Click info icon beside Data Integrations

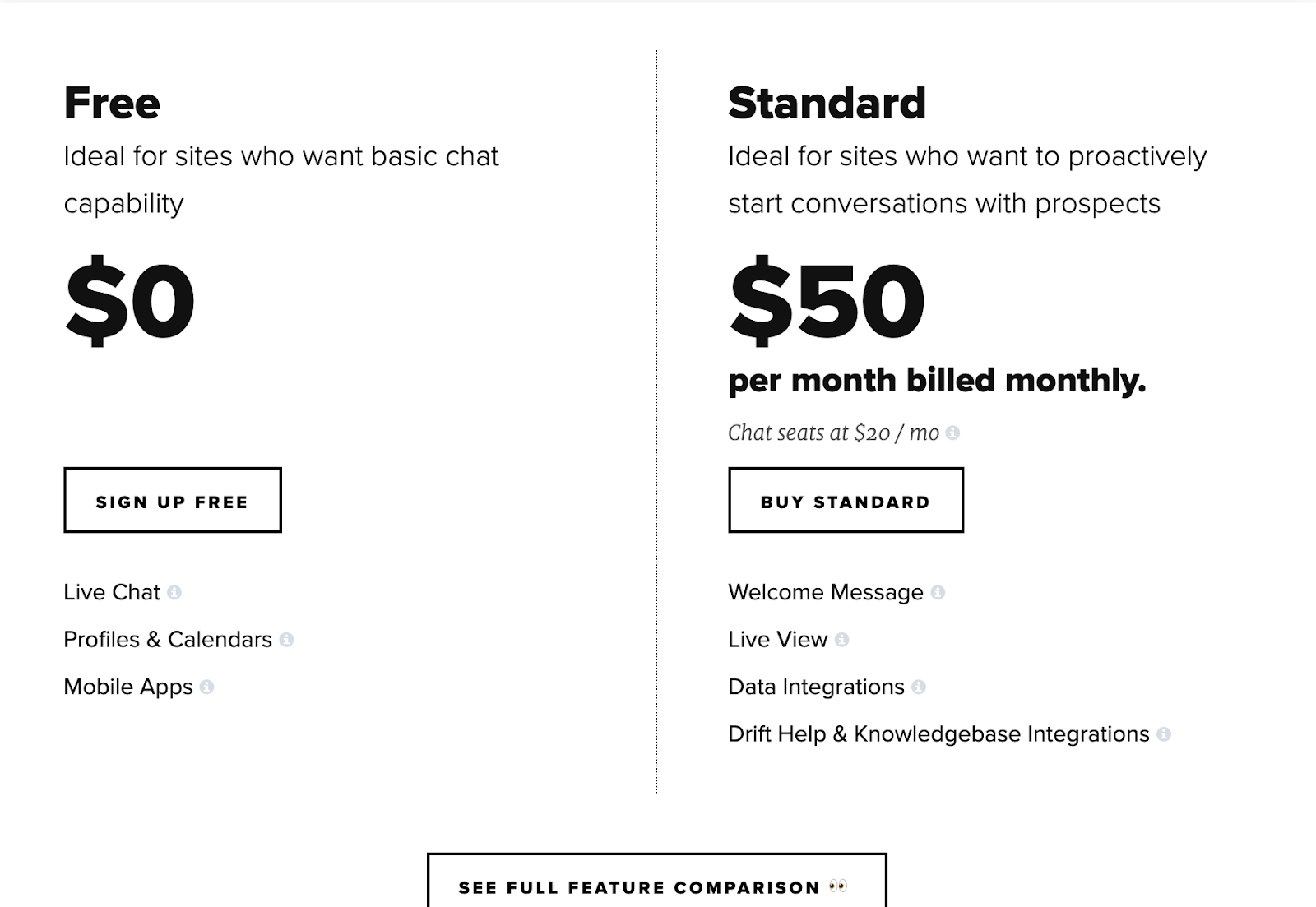click(x=919, y=687)
